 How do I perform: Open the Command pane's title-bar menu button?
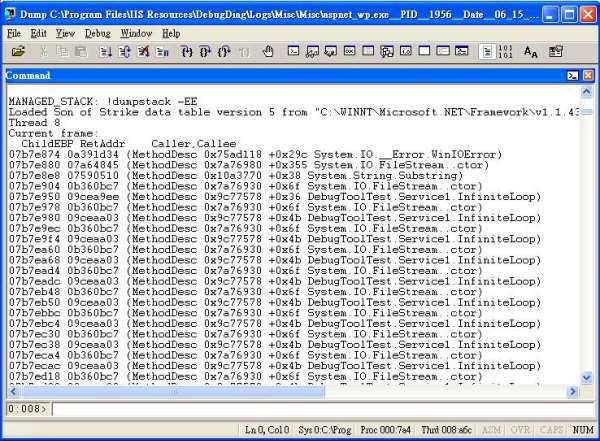click(x=573, y=75)
